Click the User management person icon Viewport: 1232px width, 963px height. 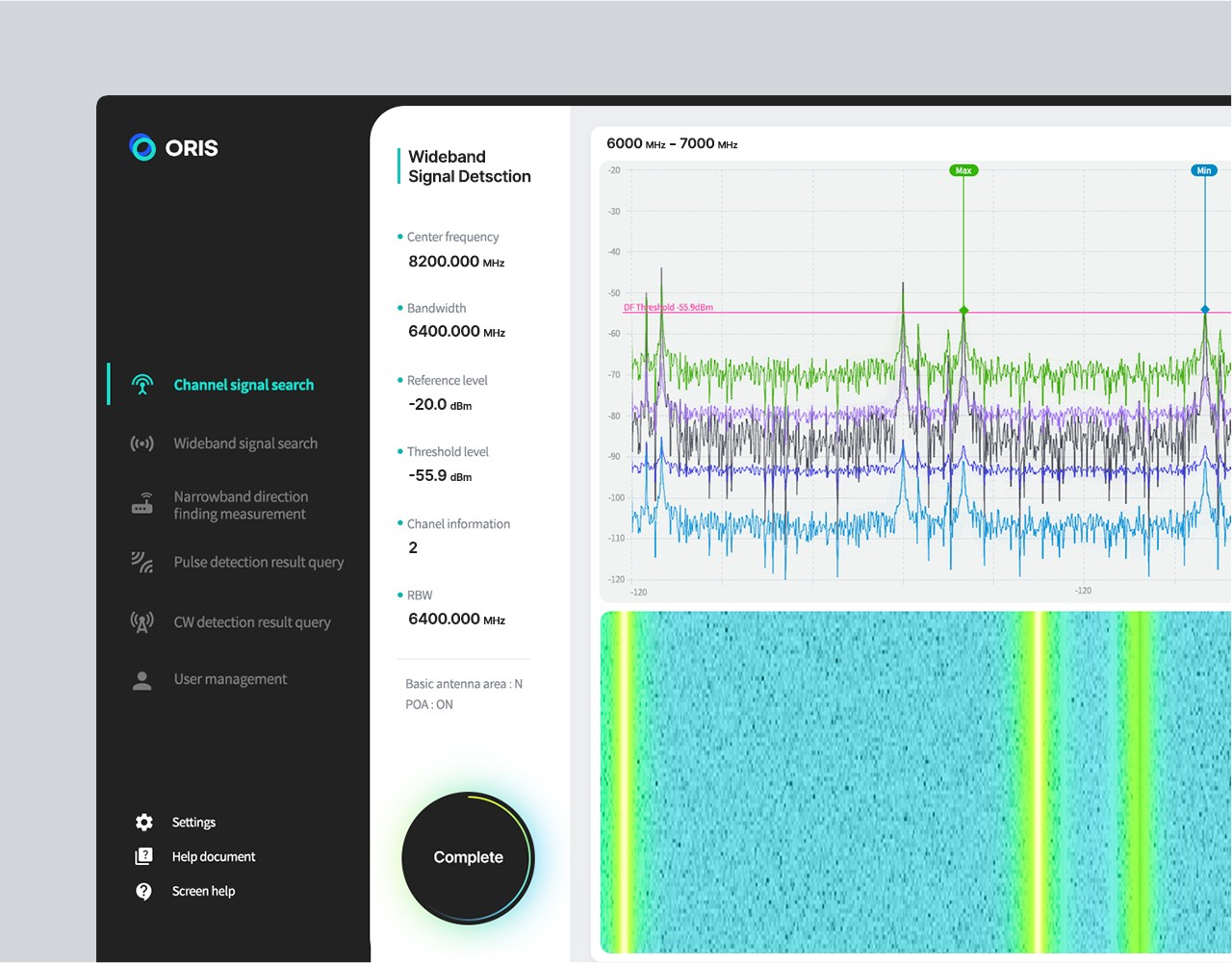tap(142, 680)
